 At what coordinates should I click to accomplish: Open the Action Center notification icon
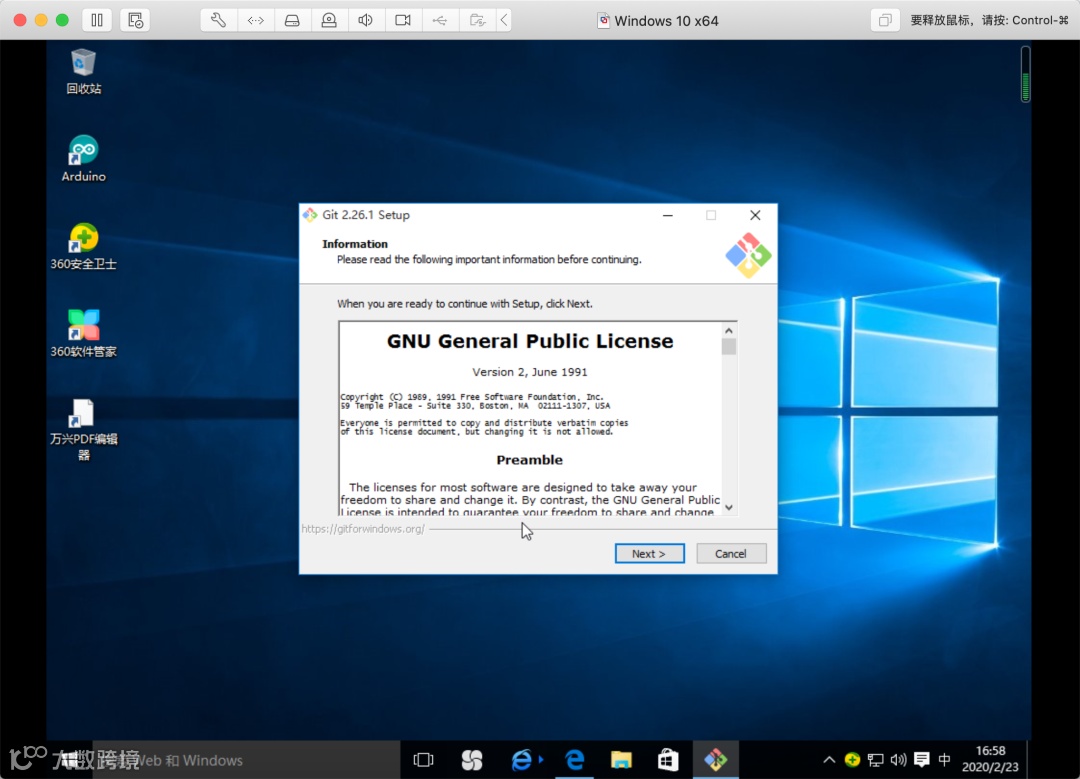coord(922,760)
